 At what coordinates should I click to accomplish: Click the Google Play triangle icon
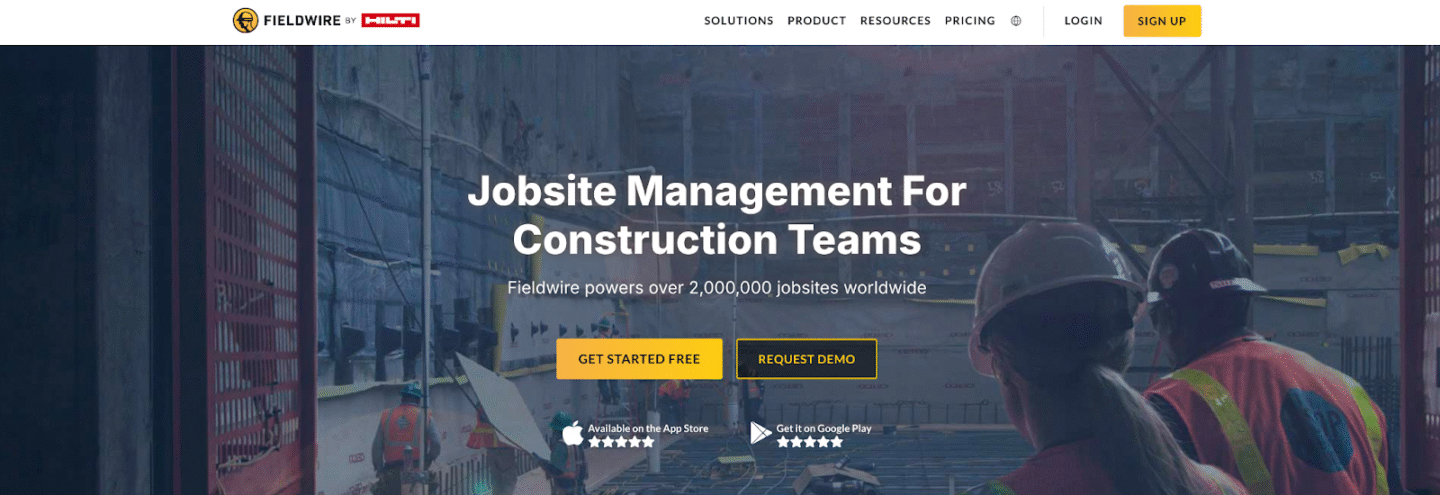[761, 433]
